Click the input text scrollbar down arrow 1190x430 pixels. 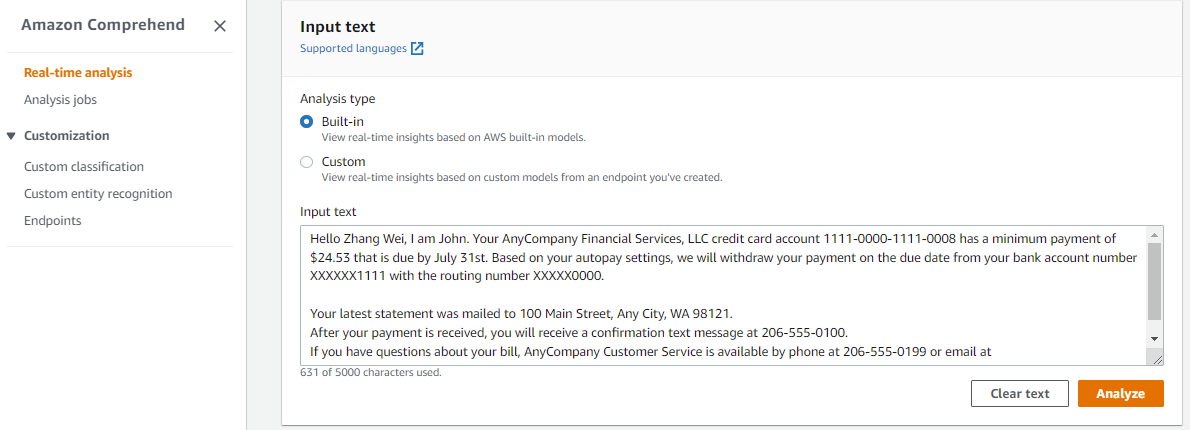coord(1154,339)
